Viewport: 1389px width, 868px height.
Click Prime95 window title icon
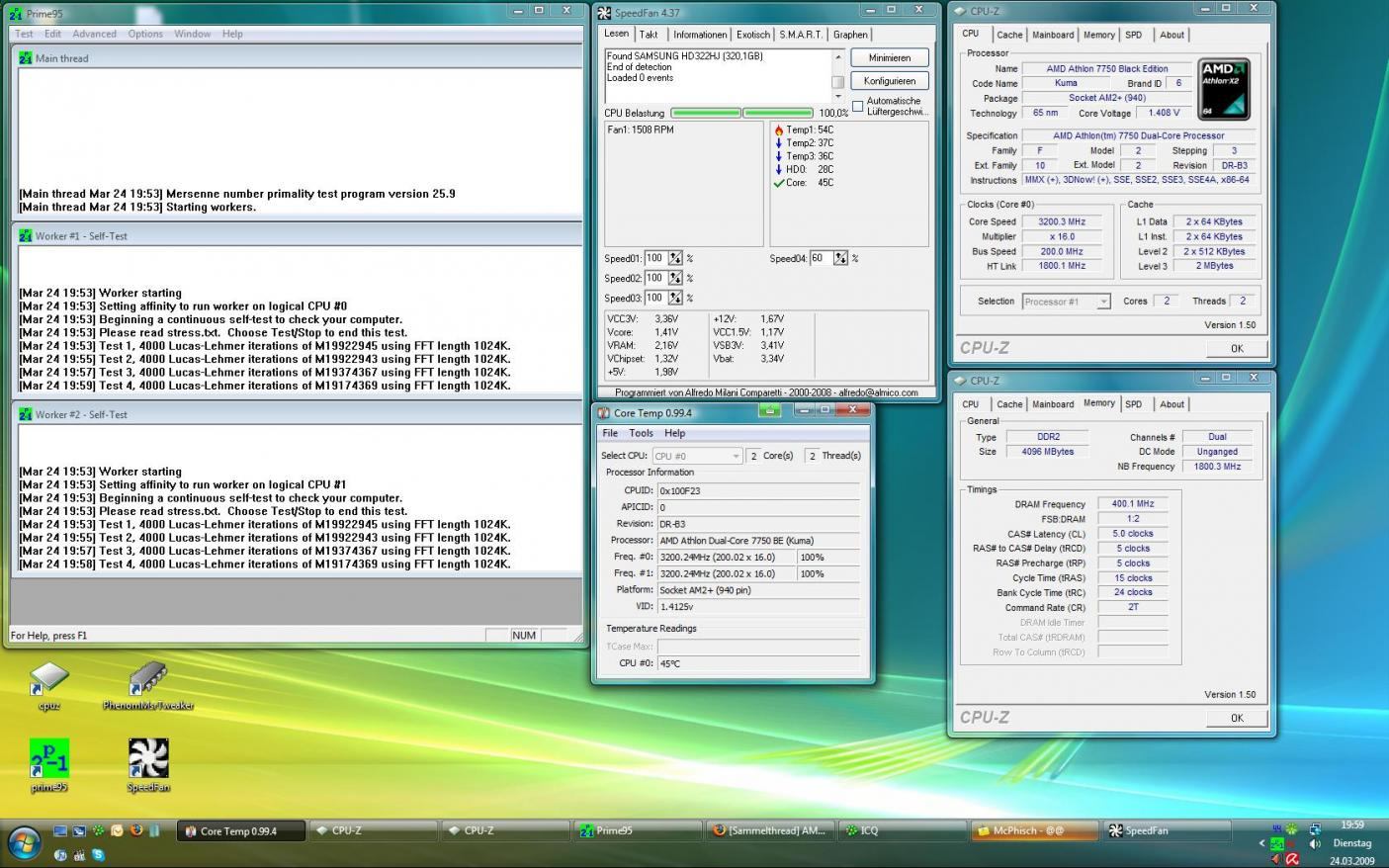16,13
